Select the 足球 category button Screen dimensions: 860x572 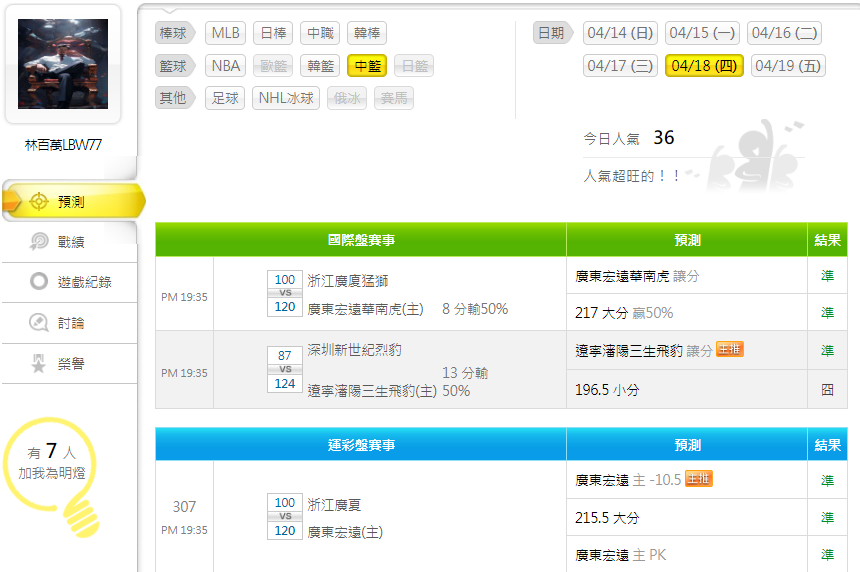pyautogui.click(x=225, y=98)
